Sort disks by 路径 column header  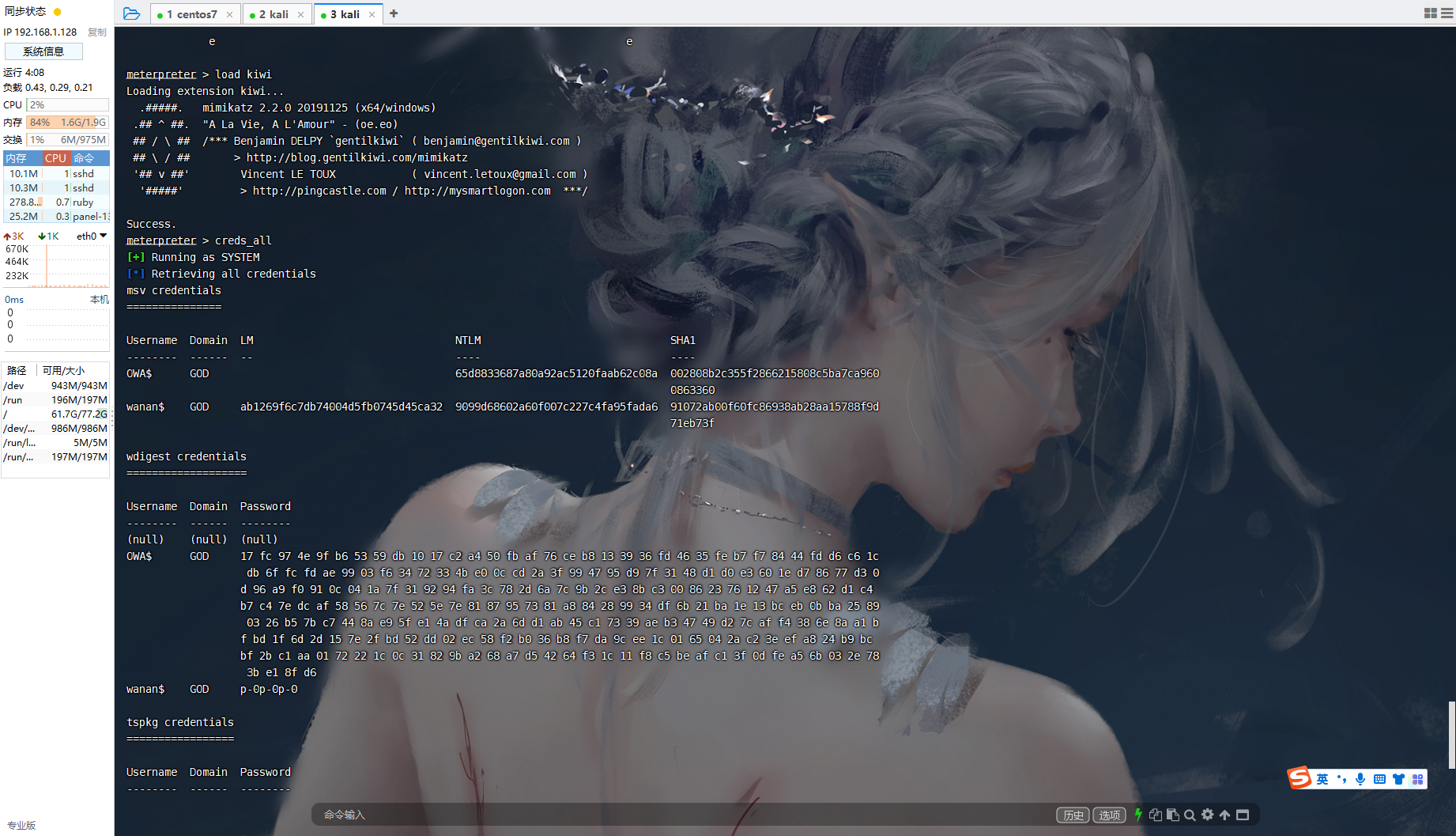pyautogui.click(x=17, y=370)
